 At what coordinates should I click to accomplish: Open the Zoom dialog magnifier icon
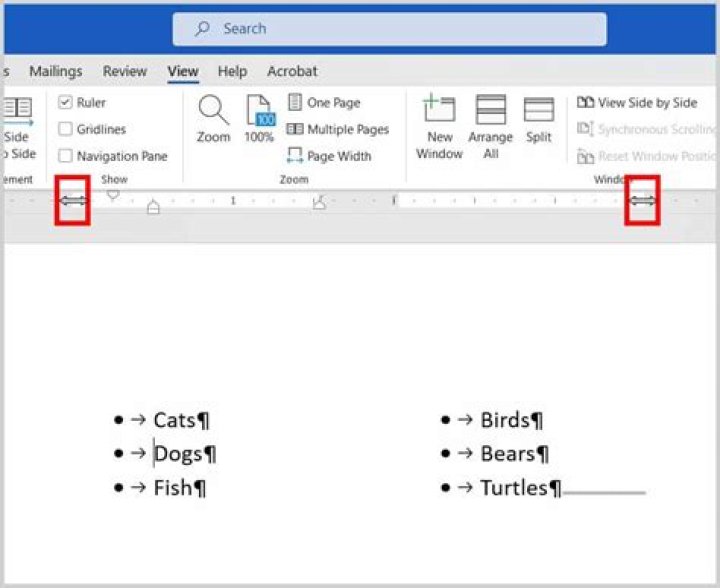pyautogui.click(x=213, y=110)
